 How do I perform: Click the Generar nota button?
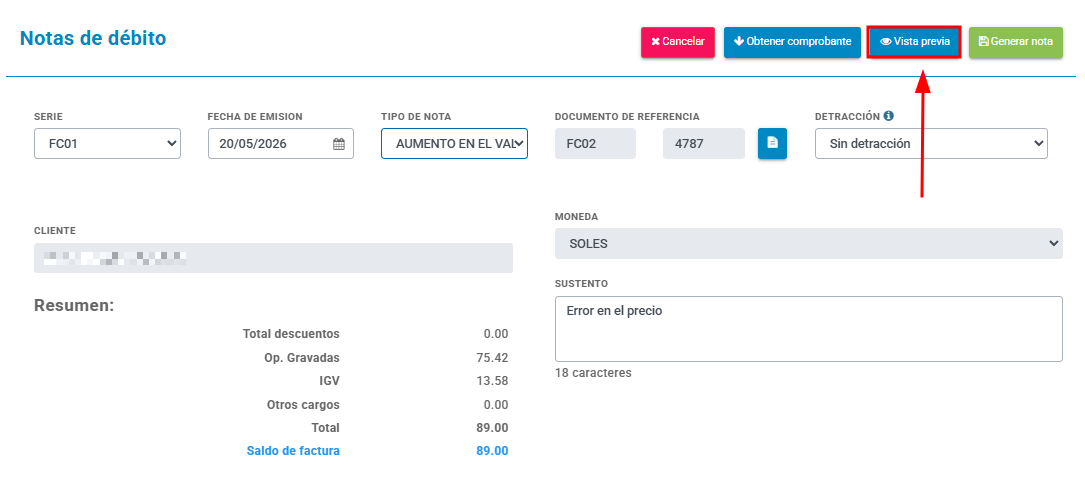pos(1015,42)
